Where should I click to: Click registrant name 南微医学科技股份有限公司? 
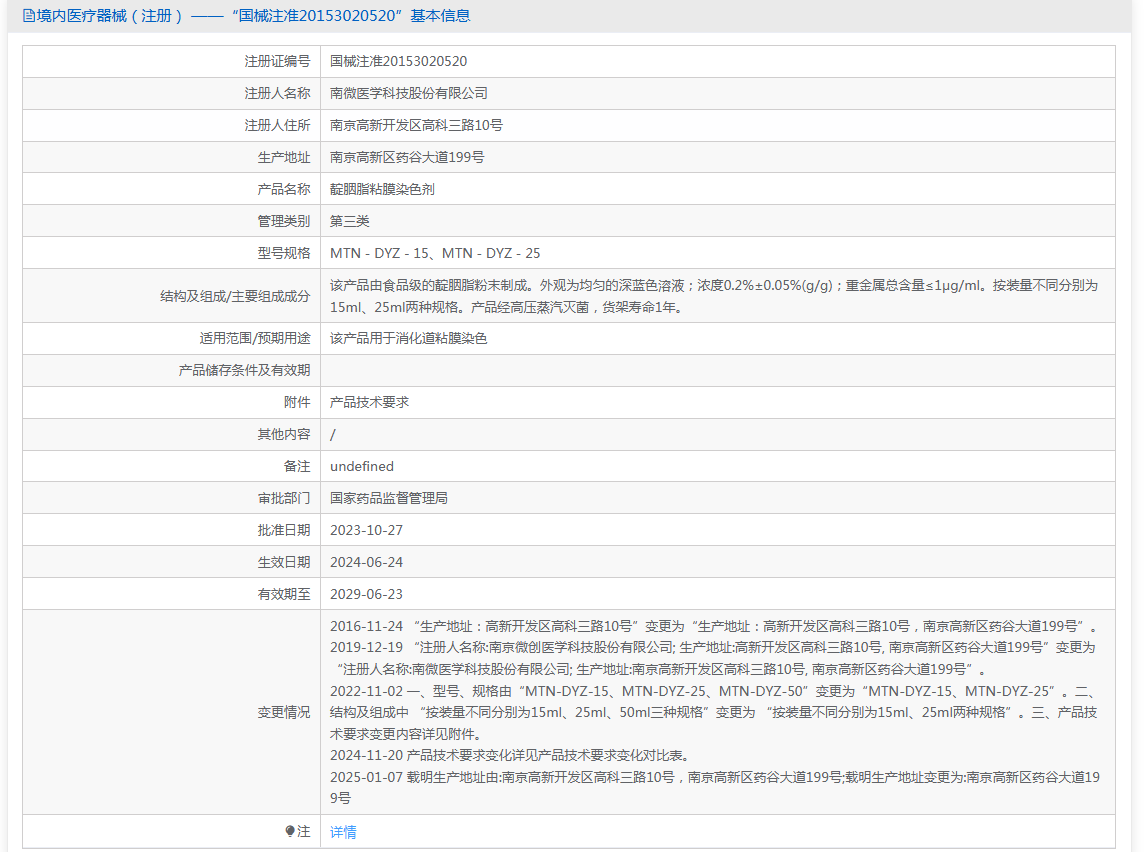[x=409, y=94]
